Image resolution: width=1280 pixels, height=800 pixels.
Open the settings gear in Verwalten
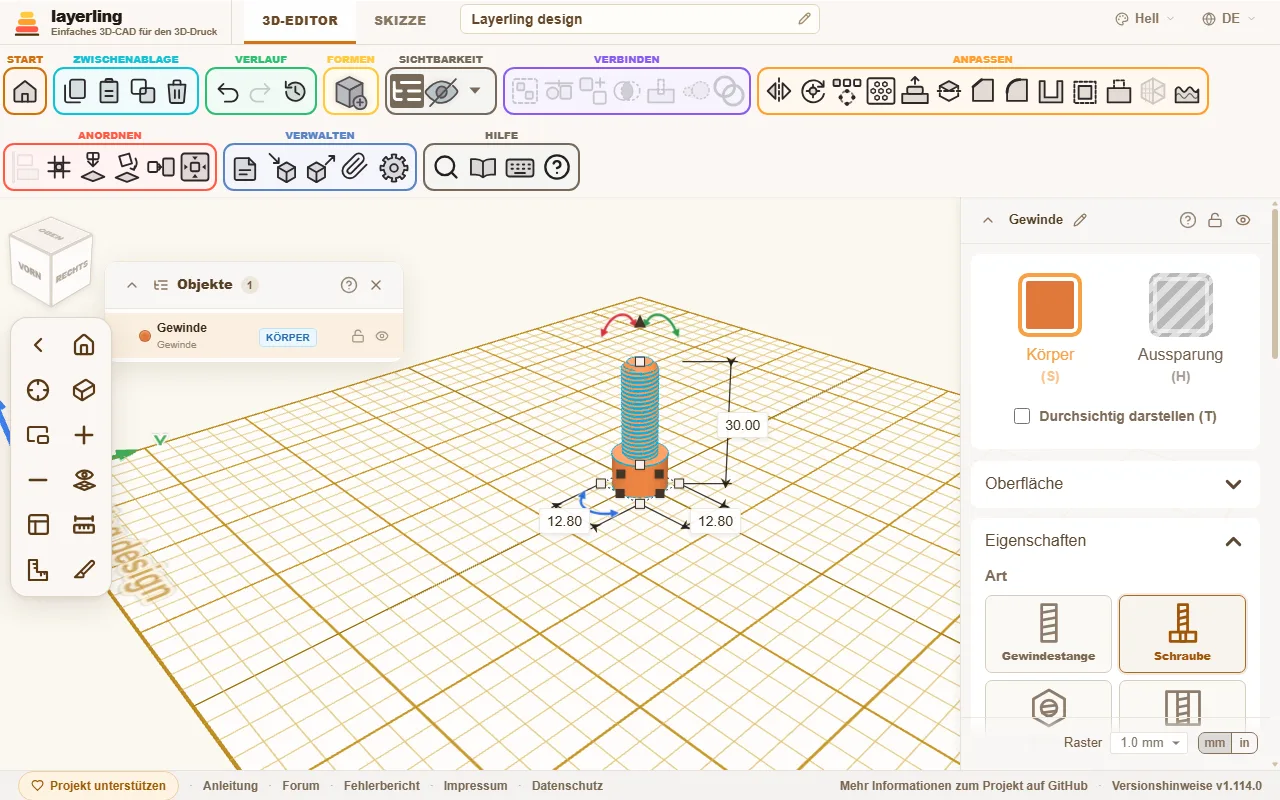pos(395,167)
